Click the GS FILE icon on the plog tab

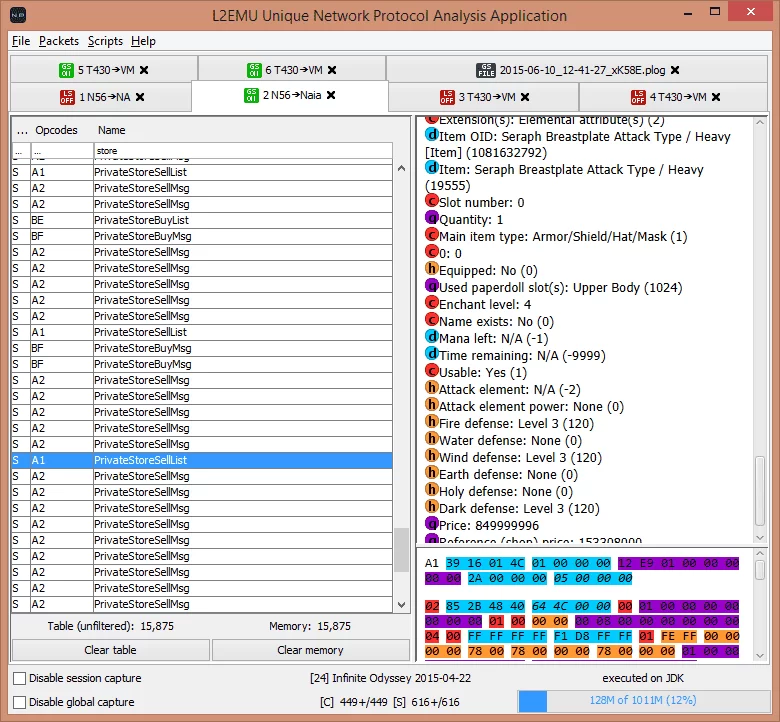485,70
